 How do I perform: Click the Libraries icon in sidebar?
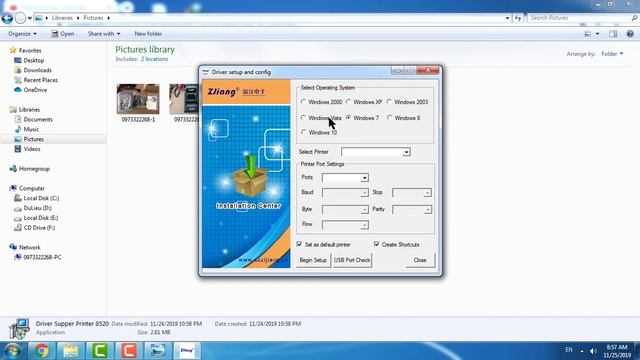(13, 109)
